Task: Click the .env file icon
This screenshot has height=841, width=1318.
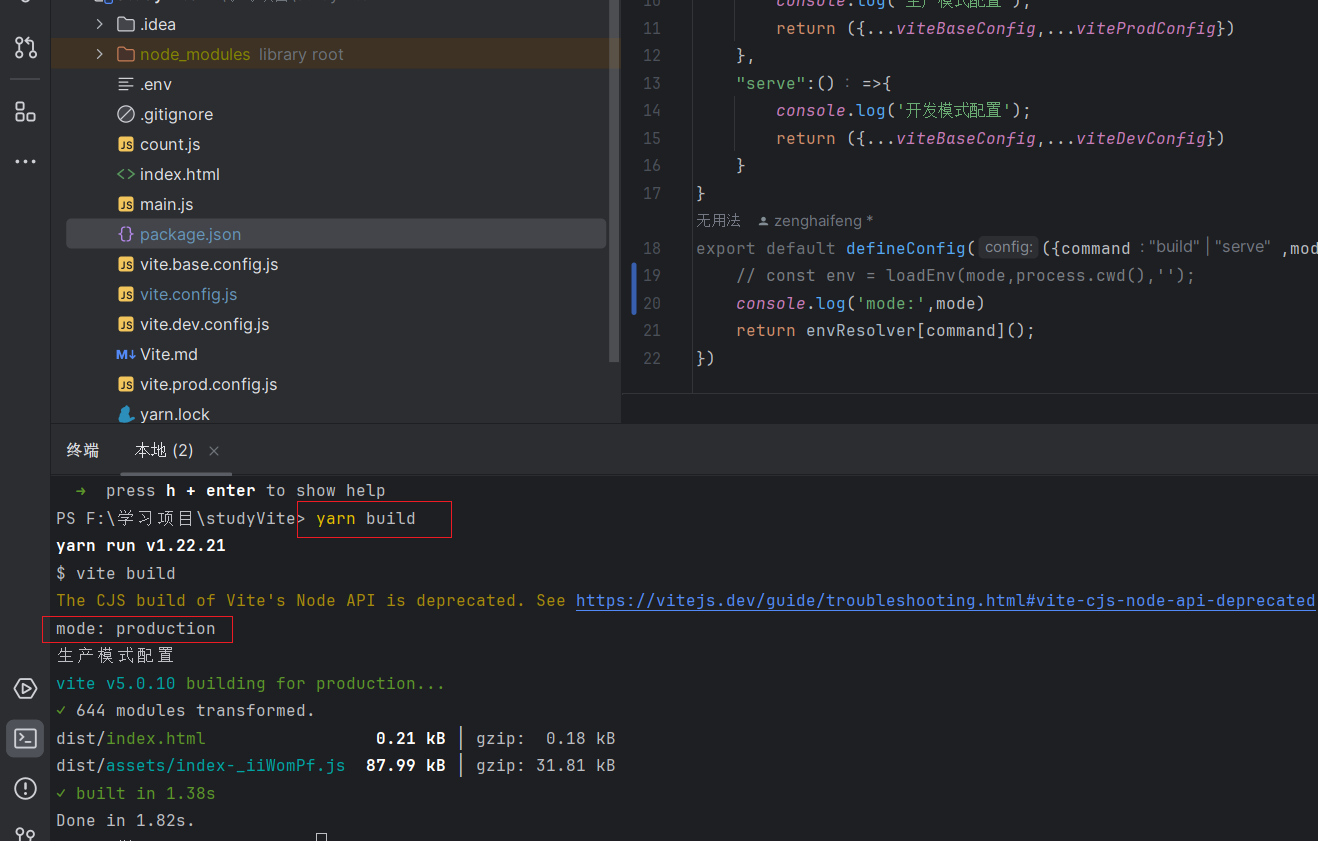Action: 126,84
